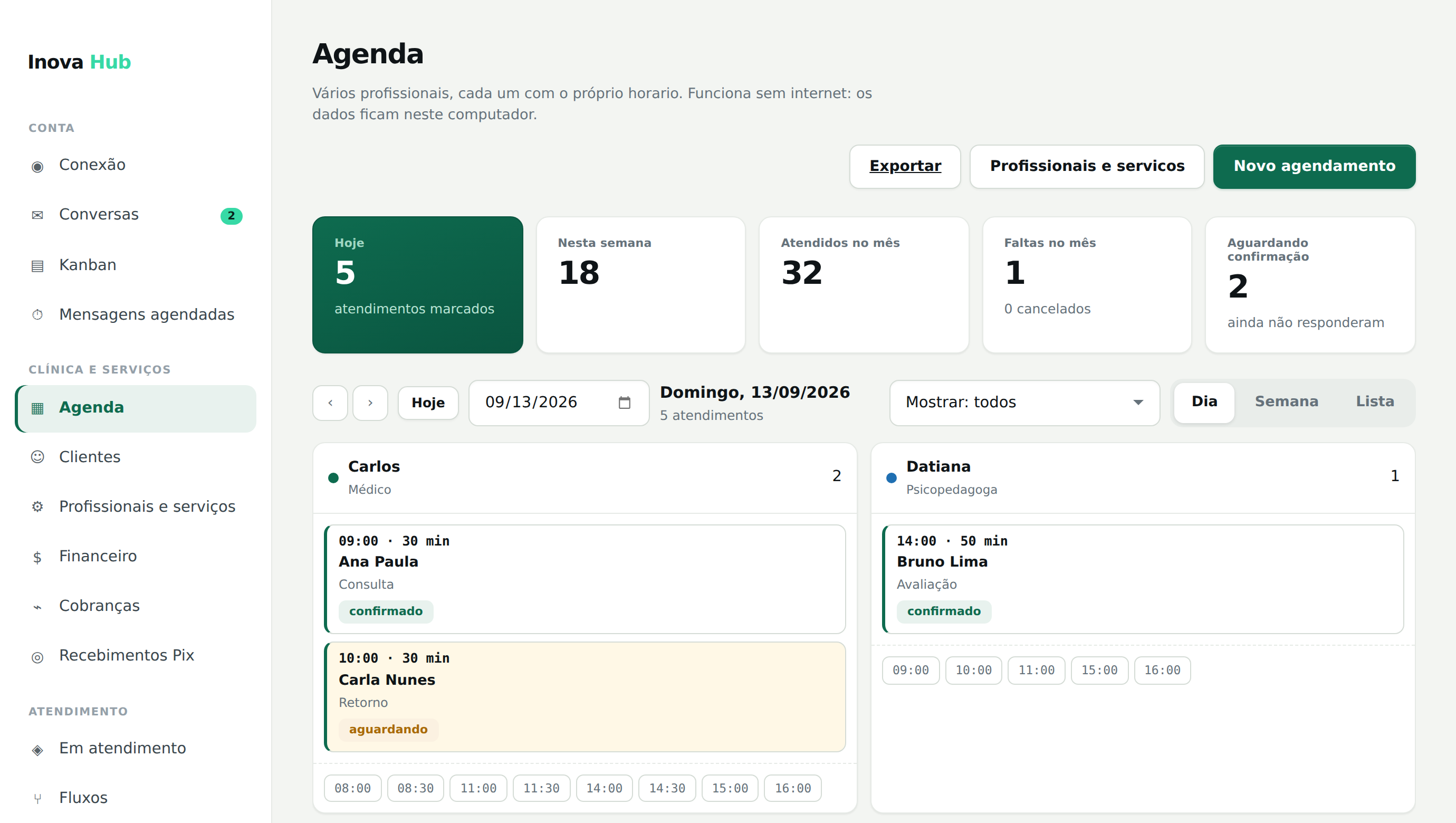Click the Hoje button
This screenshot has width=1456, height=823.
coord(428,403)
